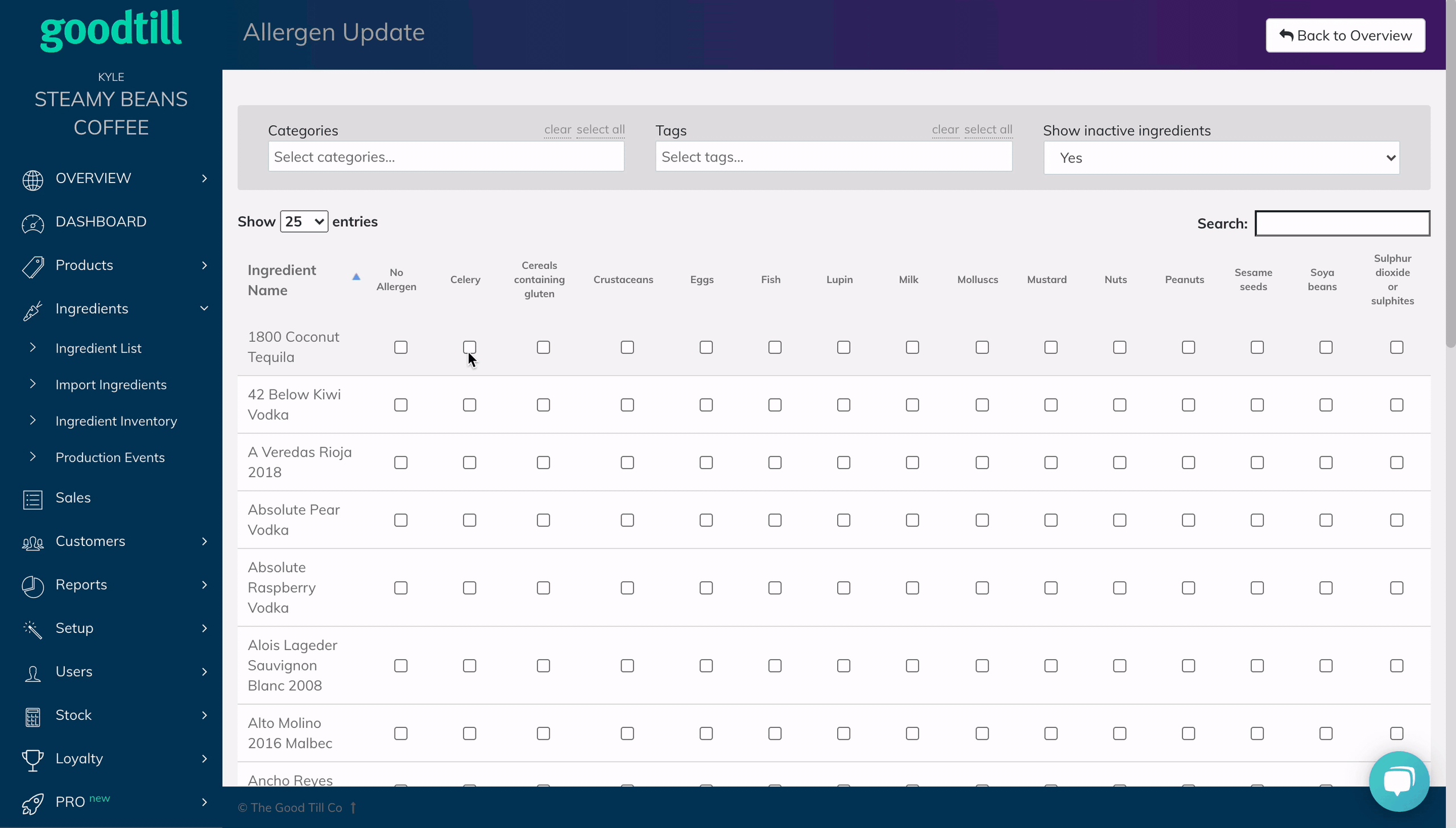Viewport: 1456px width, 828px height.
Task: Enable No Allergen checkbox for 1800 Coconut Tequila
Action: (x=400, y=347)
